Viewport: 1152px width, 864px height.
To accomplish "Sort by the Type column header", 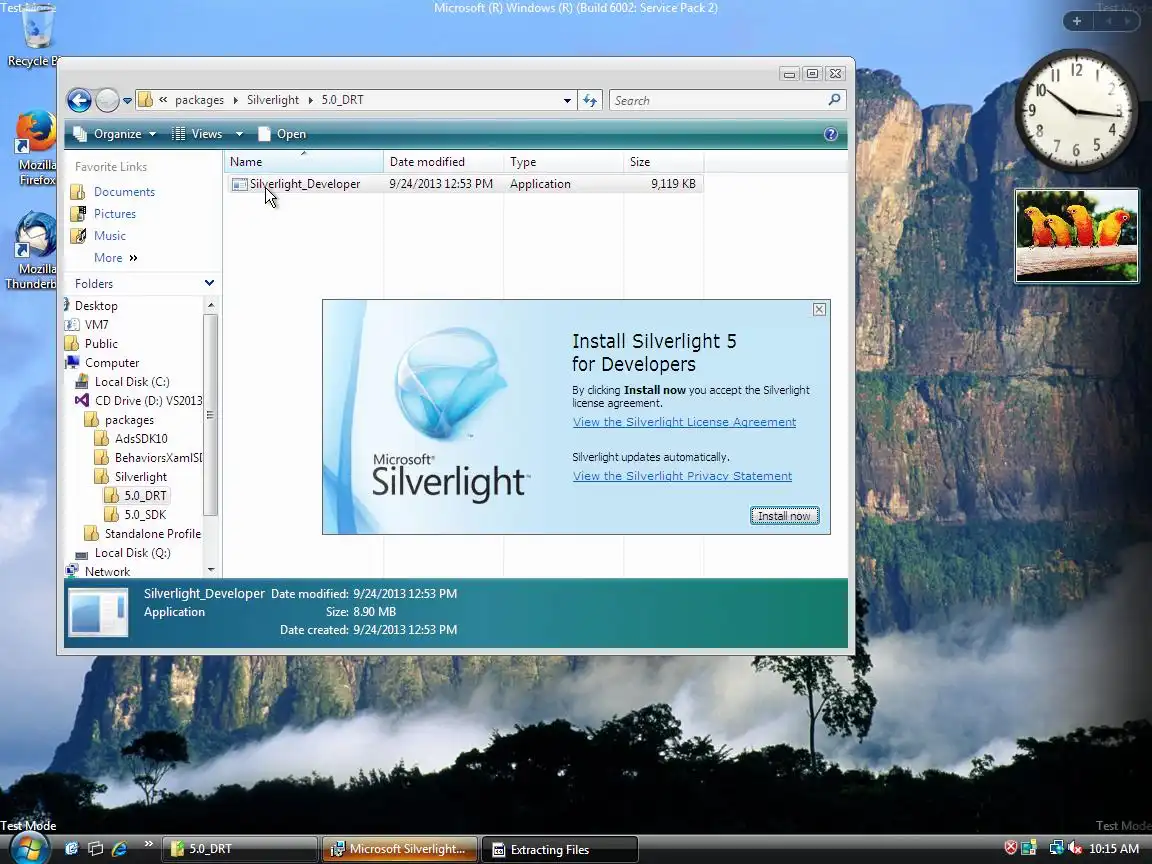I will 564,162.
